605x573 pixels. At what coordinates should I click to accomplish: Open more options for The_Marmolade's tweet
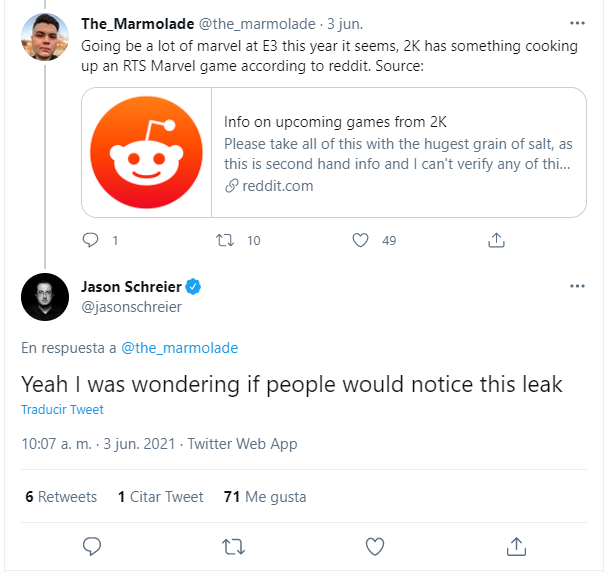(x=577, y=22)
